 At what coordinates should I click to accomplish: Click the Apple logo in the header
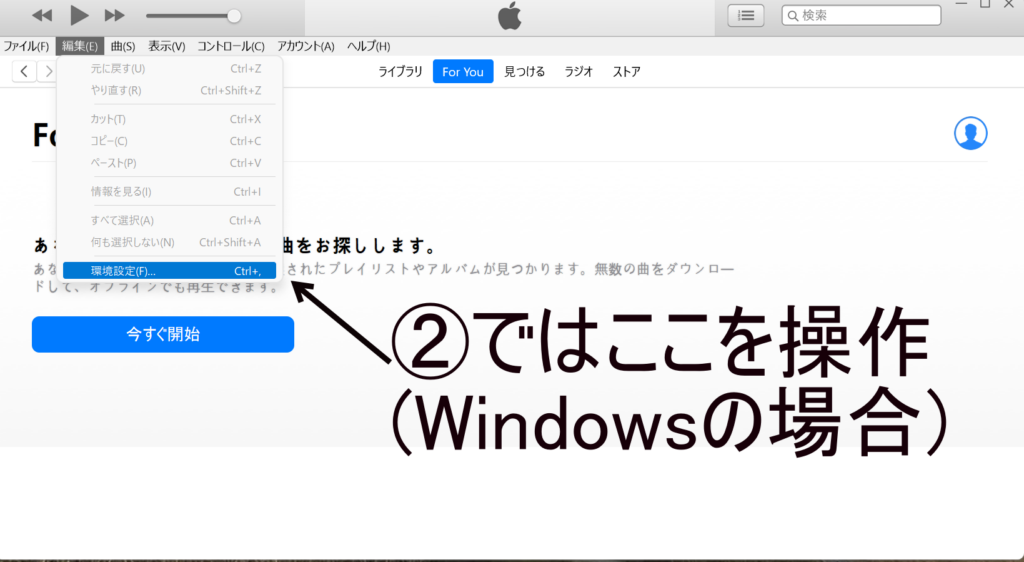click(x=509, y=16)
